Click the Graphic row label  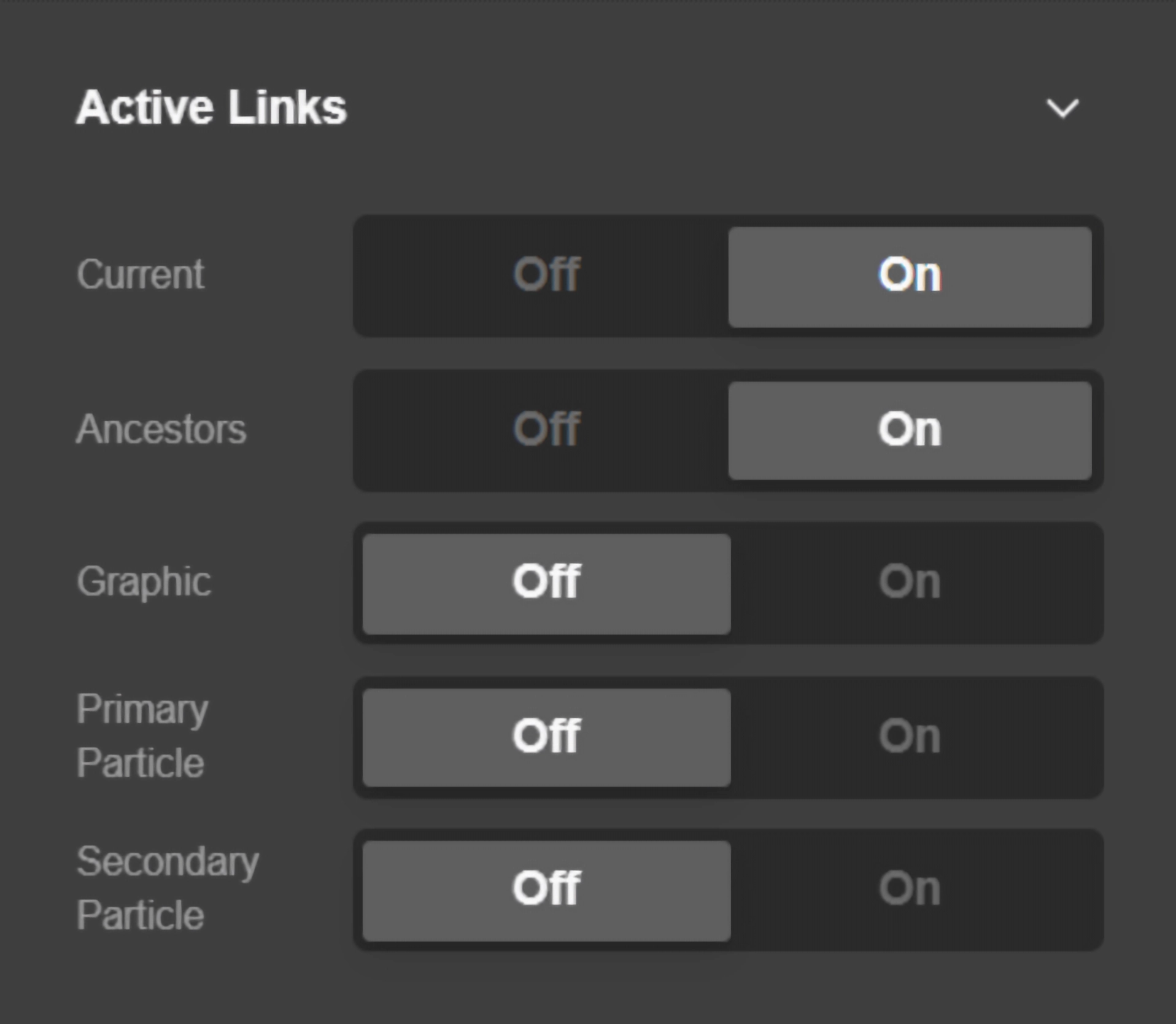coord(144,582)
